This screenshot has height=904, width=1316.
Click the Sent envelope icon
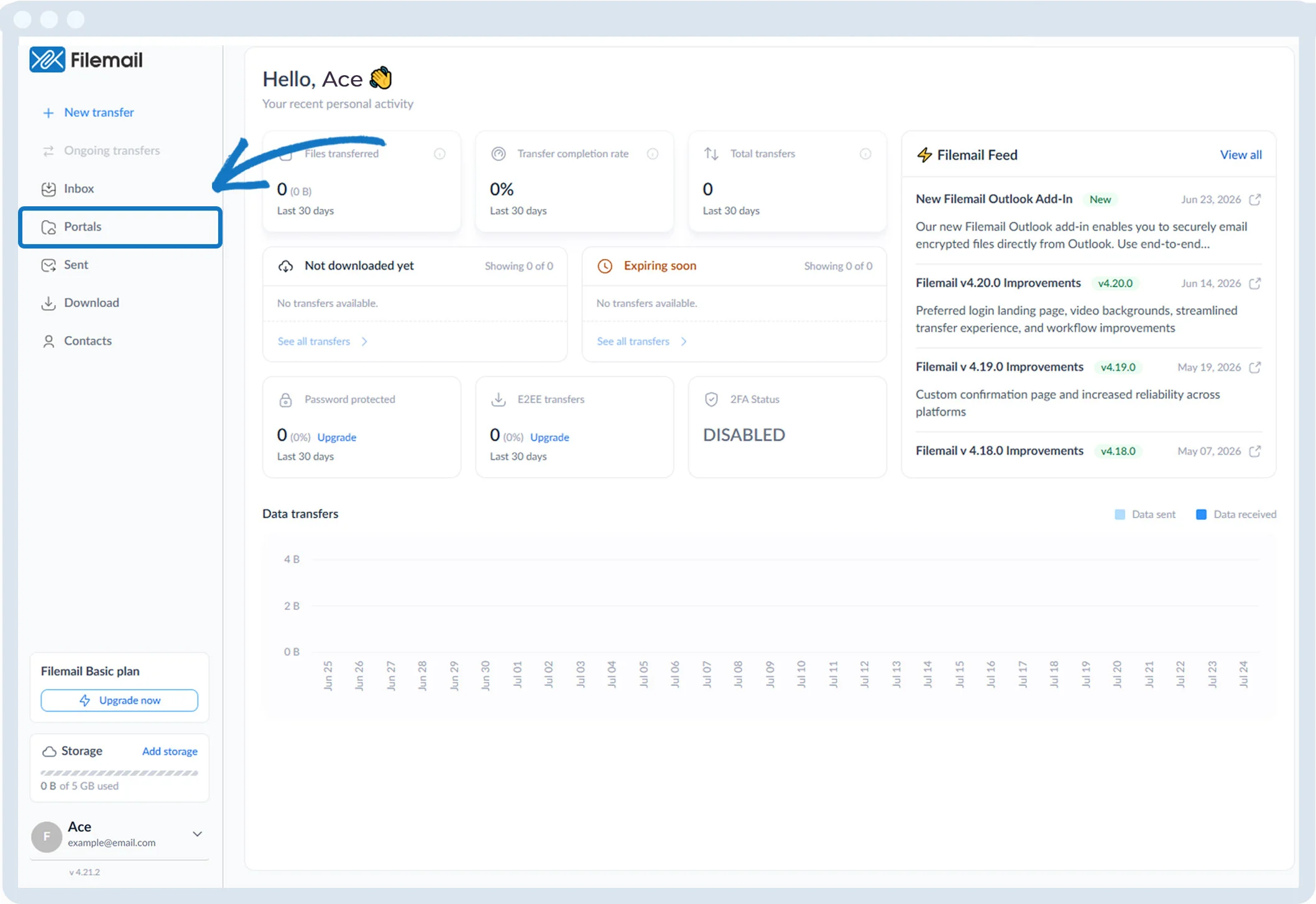click(48, 265)
